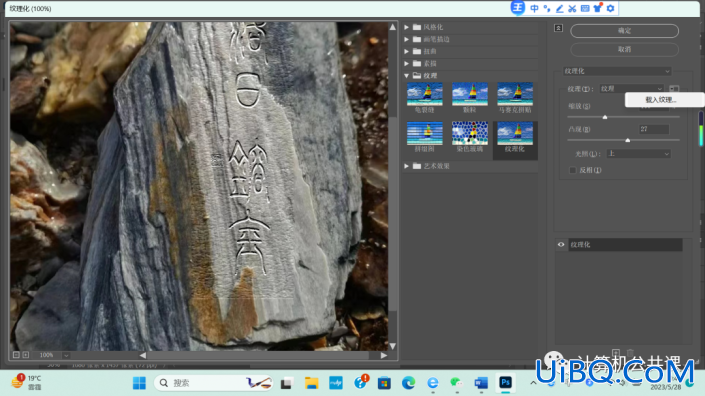705x396 pixels.
Task: Click IME 中 language mode icon
Action: (534, 8)
